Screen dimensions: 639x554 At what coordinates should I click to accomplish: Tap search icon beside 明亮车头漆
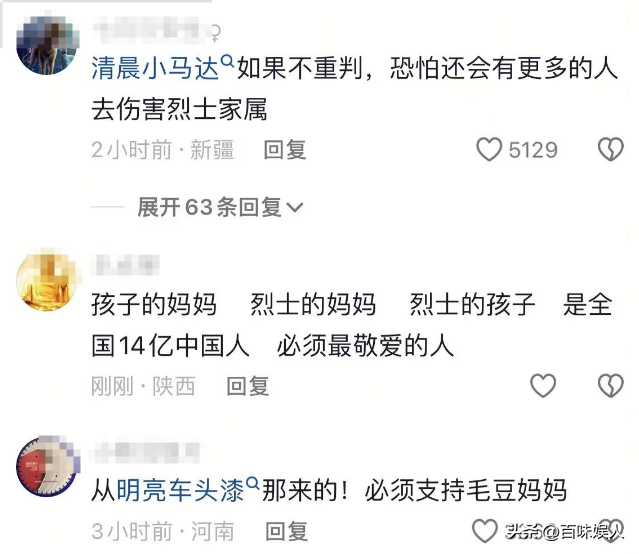(x=253, y=484)
